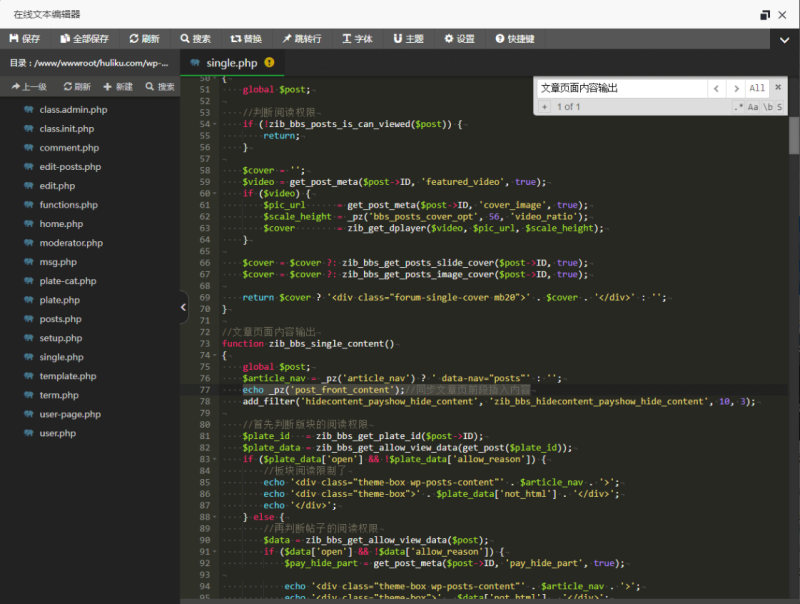Restore the editor window size

(765, 15)
